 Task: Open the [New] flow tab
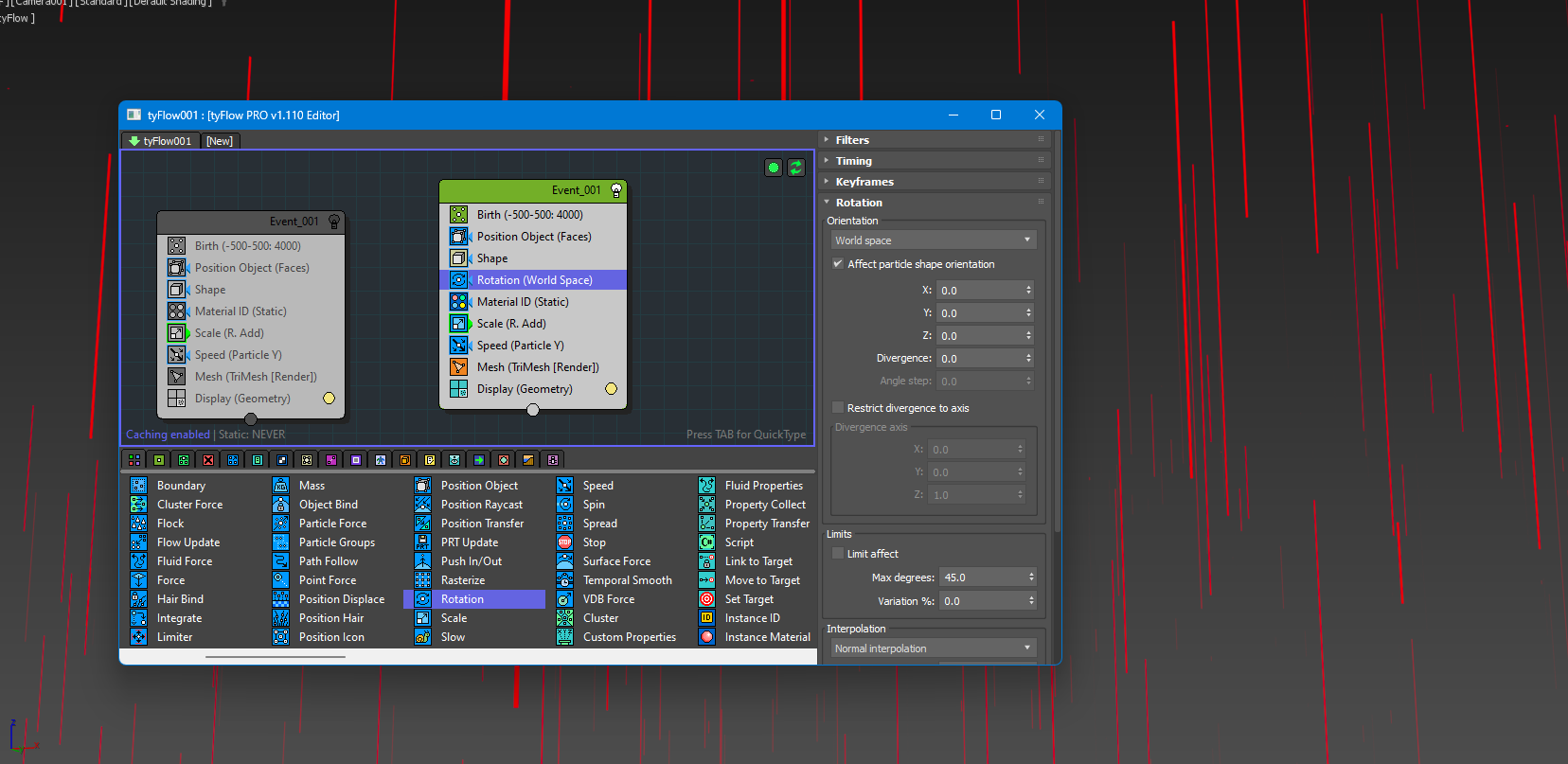click(x=220, y=141)
